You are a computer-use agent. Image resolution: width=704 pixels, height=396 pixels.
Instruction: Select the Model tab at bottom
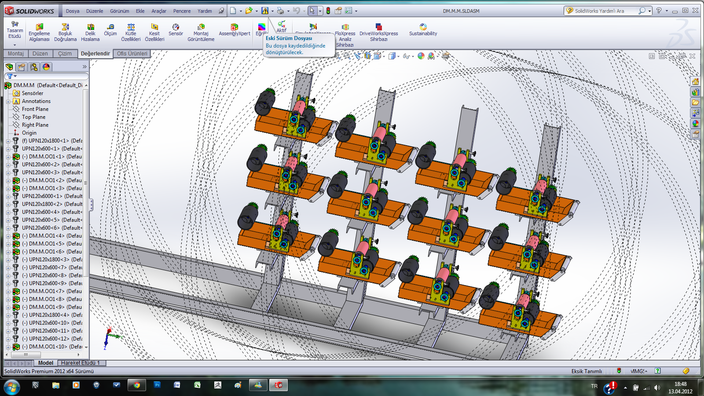pos(45,363)
